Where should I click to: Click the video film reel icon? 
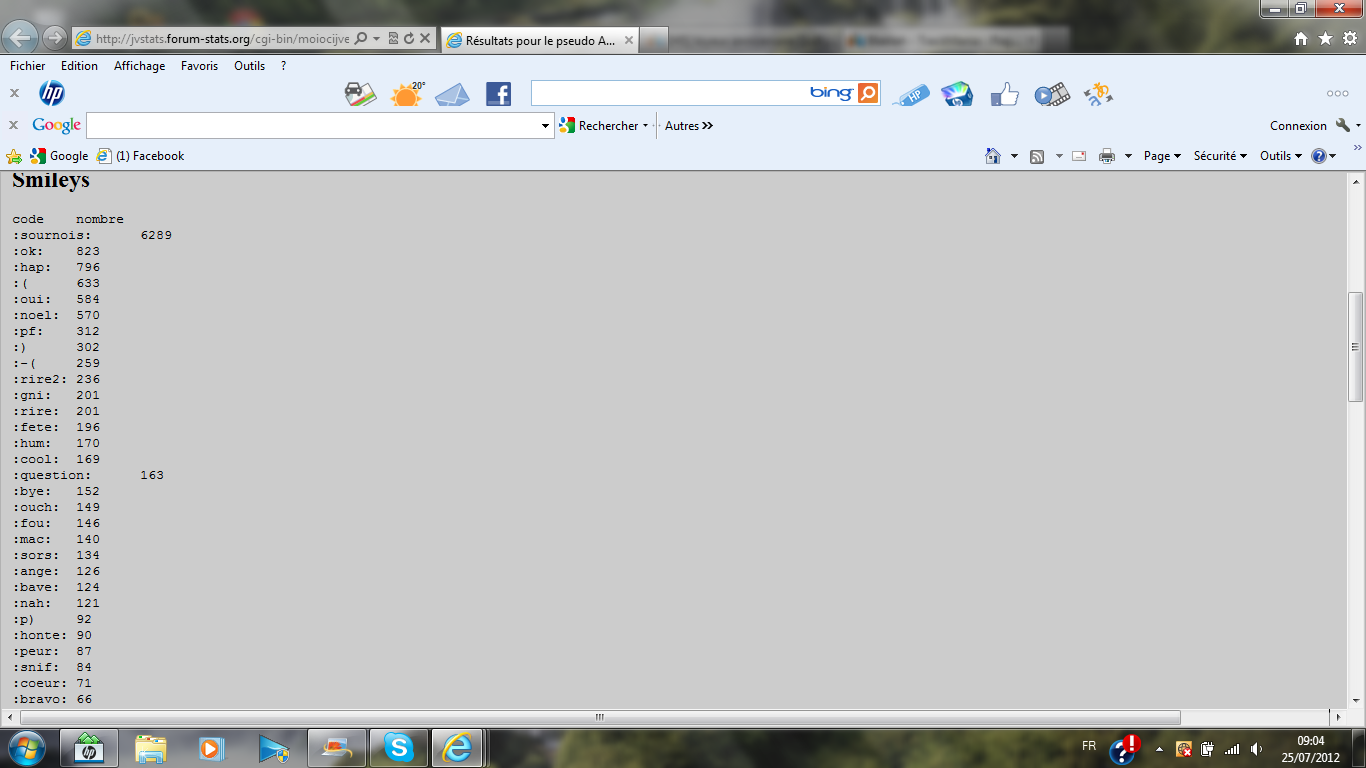[x=1051, y=95]
